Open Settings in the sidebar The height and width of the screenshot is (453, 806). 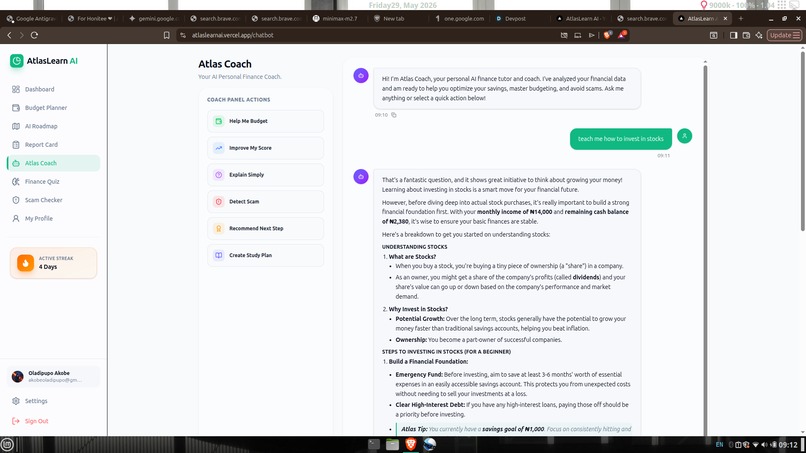[53, 401]
